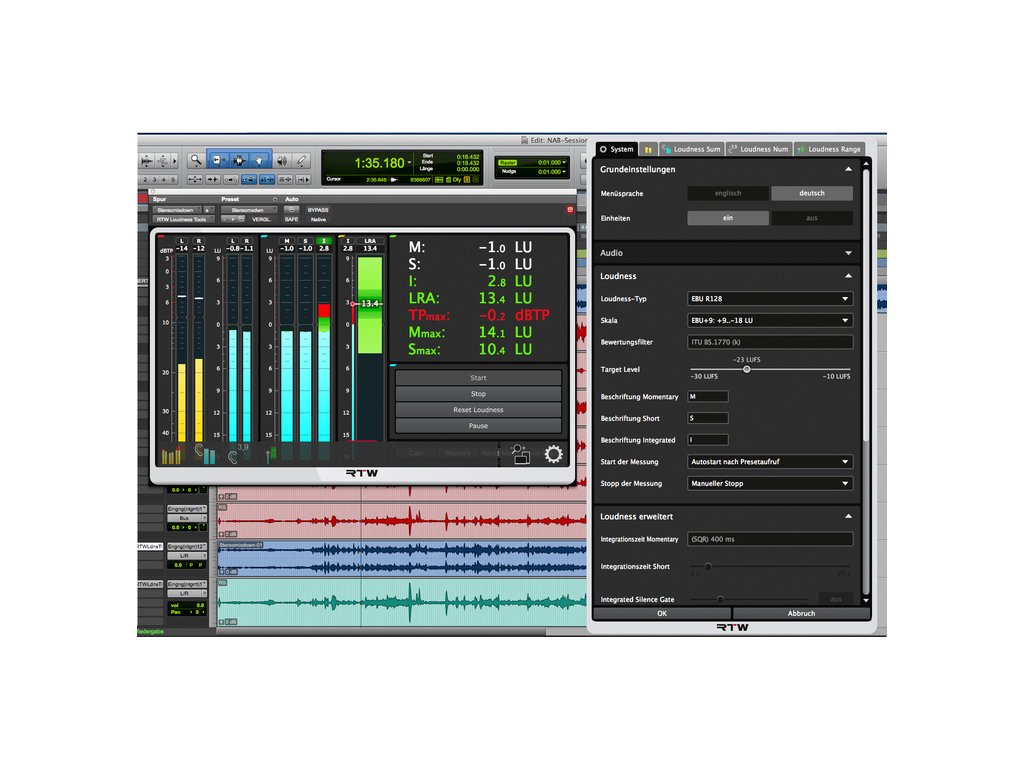Select the Selector tool in toolbar
This screenshot has width=1024, height=768.
(238, 160)
